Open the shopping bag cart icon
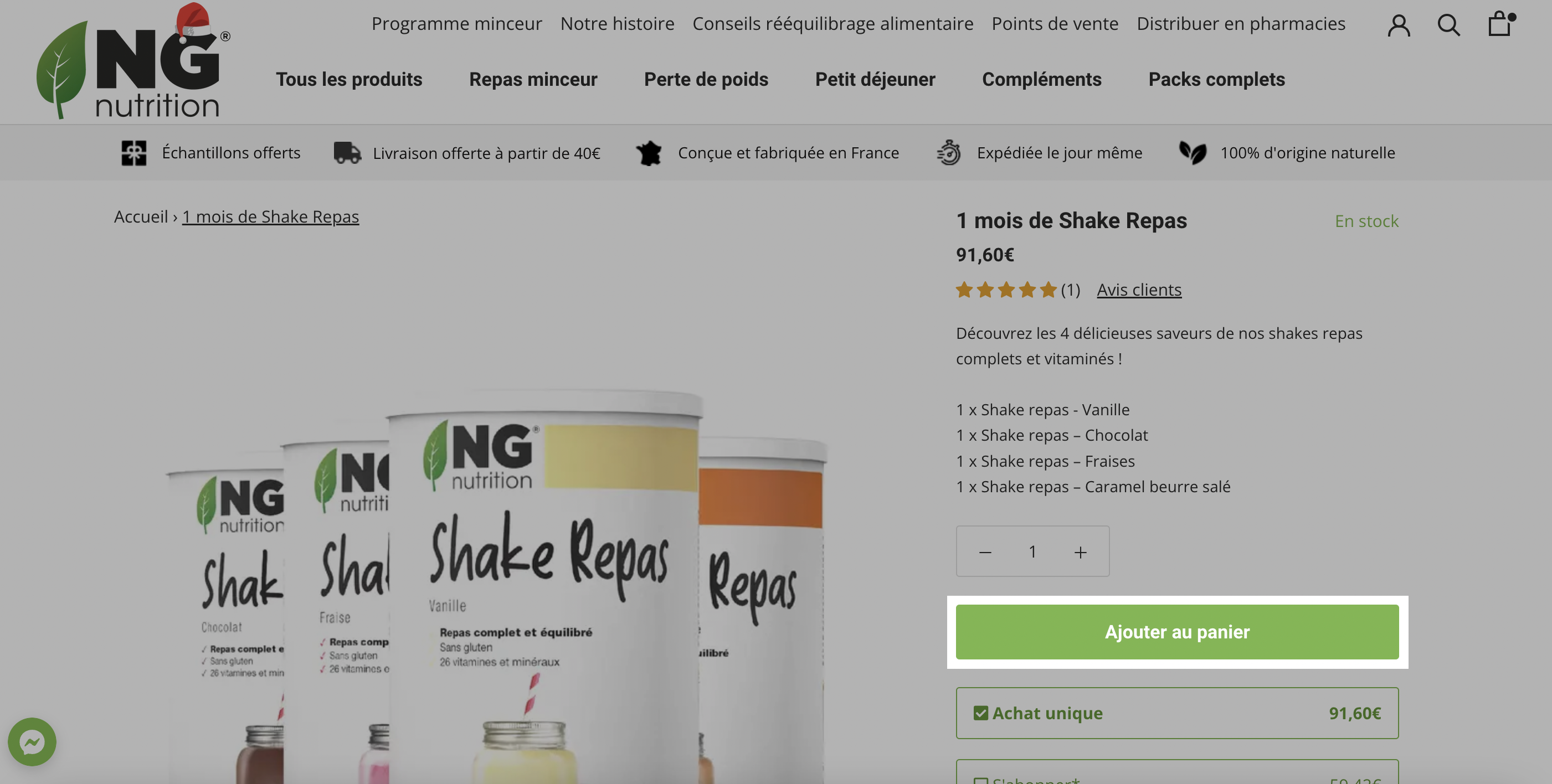Screen dimensions: 1552x784 [x=1500, y=24]
